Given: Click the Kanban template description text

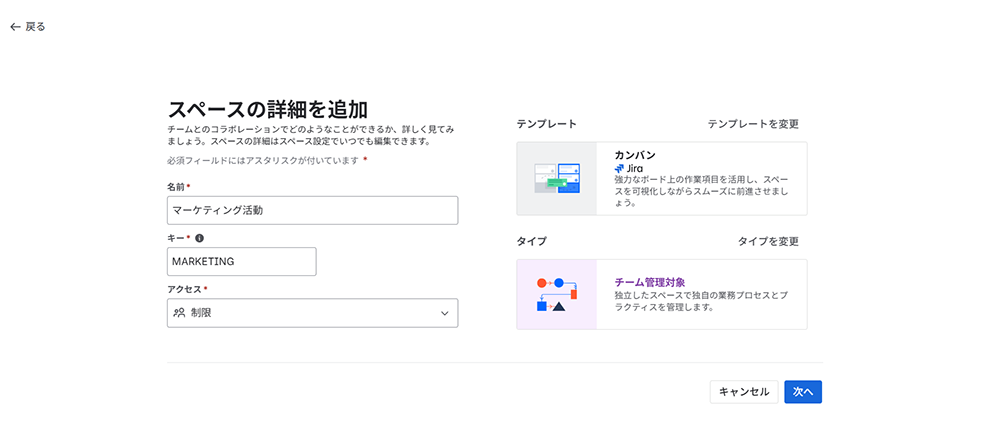Looking at the screenshot, I should [700, 190].
